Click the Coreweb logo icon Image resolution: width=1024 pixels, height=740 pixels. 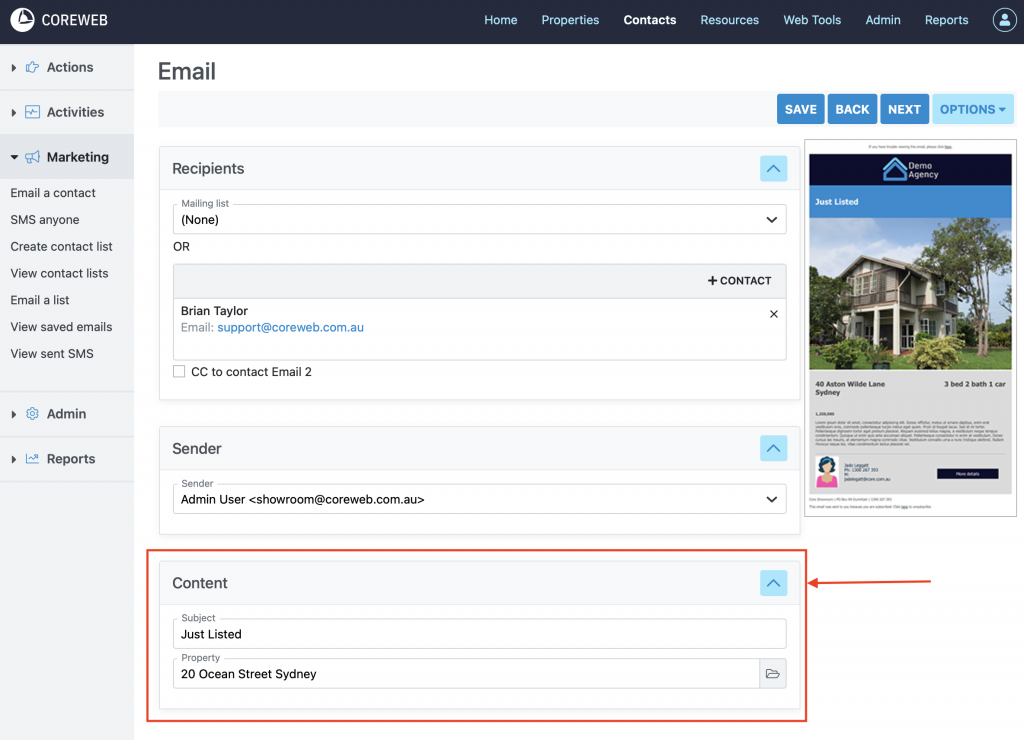(x=22, y=20)
